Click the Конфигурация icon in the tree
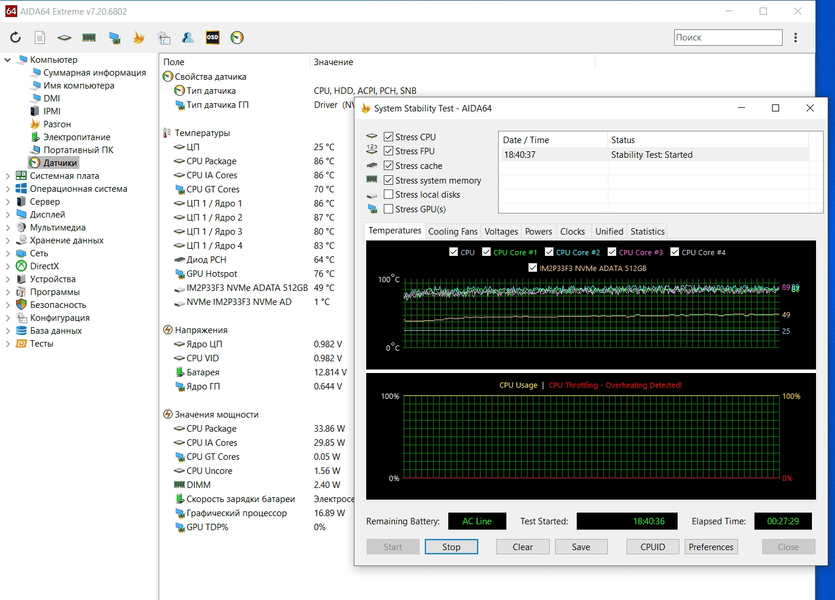Viewport: 835px width, 600px height. tap(21, 317)
